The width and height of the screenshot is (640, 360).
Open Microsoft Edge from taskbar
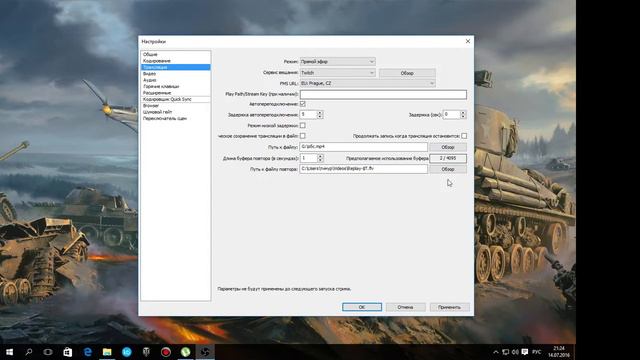tap(87, 352)
